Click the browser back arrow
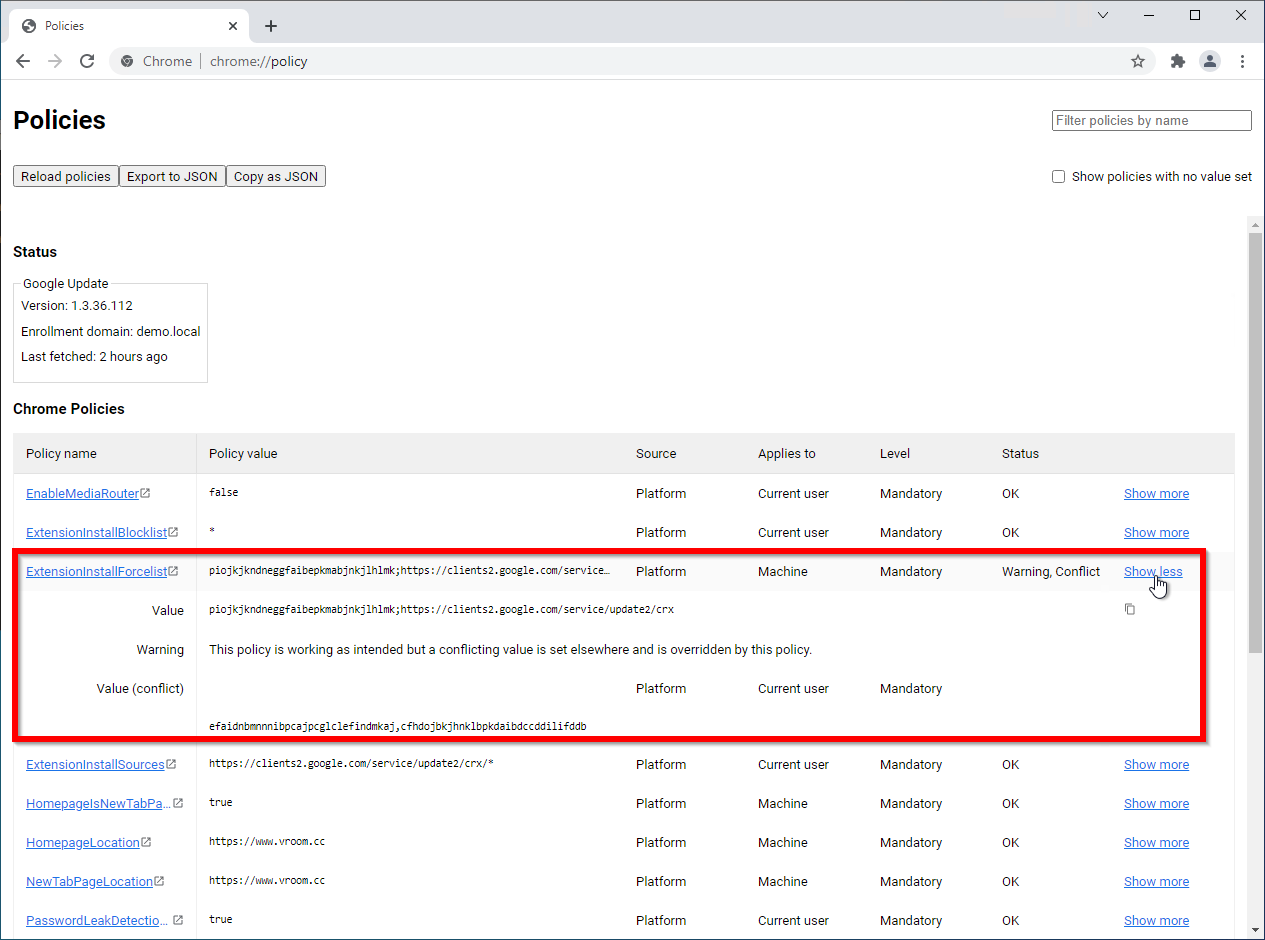The height and width of the screenshot is (940, 1265). [23, 61]
